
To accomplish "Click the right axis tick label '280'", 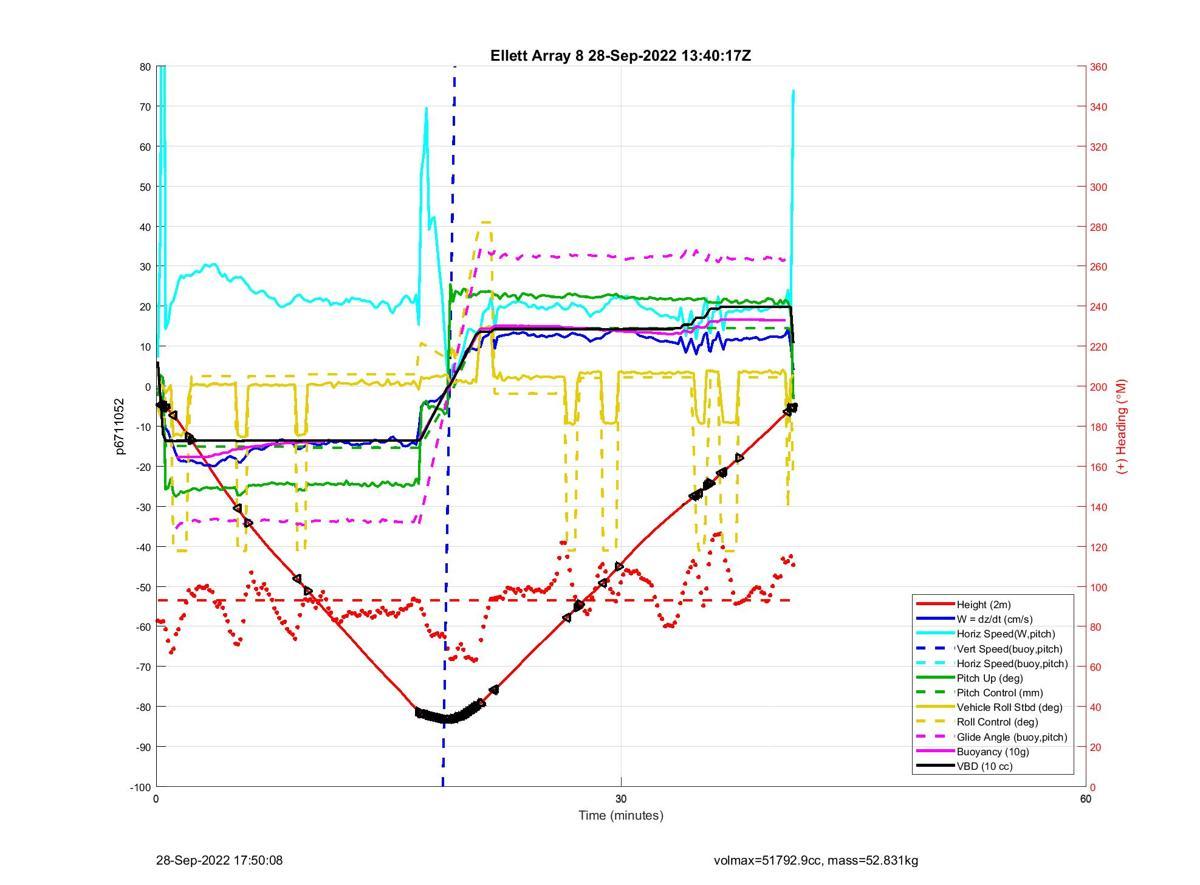I will [1099, 227].
